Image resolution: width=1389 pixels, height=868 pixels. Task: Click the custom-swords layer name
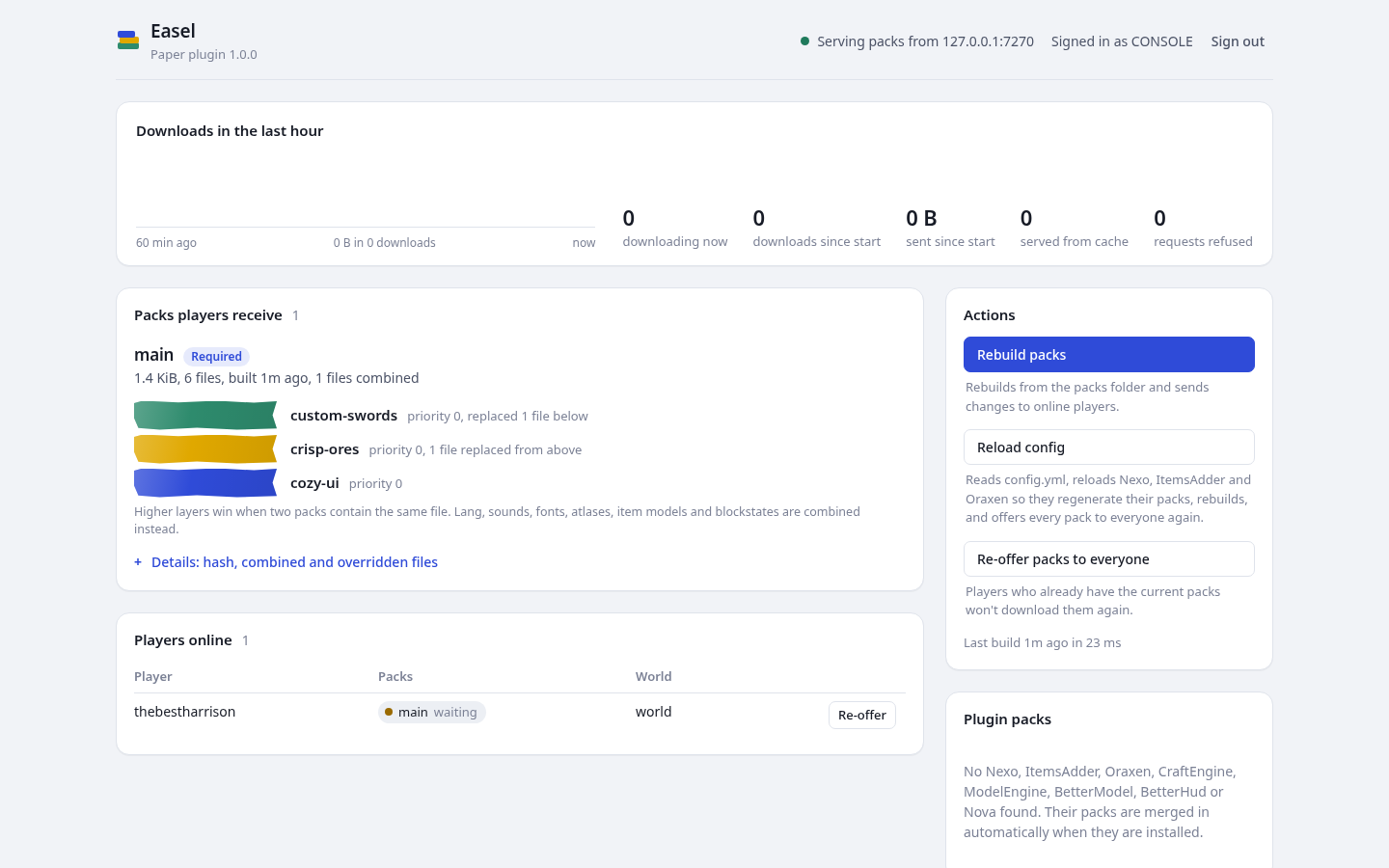click(x=343, y=416)
